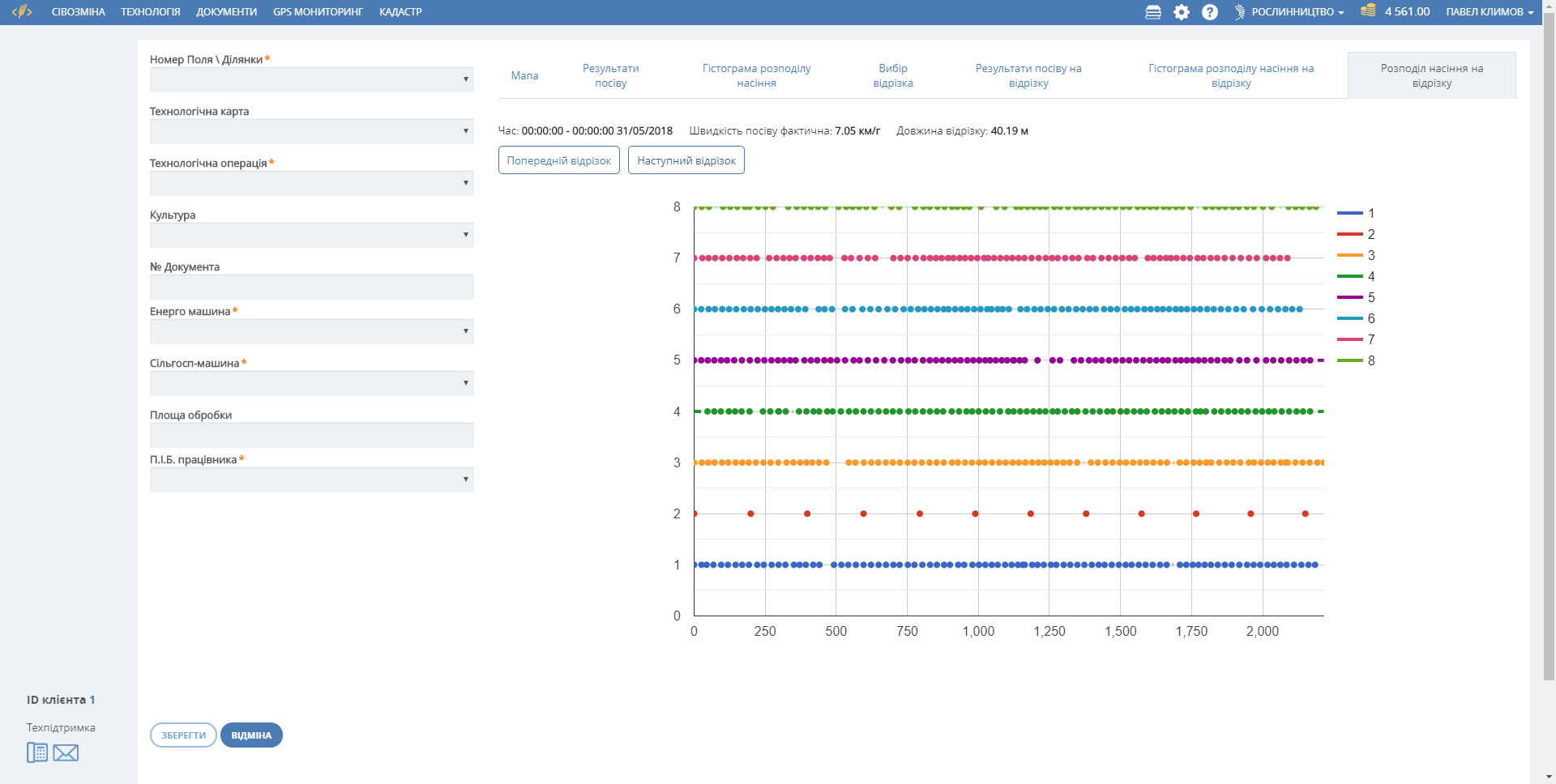Switch to the Мапа tab
The image size is (1556, 784).
524,75
